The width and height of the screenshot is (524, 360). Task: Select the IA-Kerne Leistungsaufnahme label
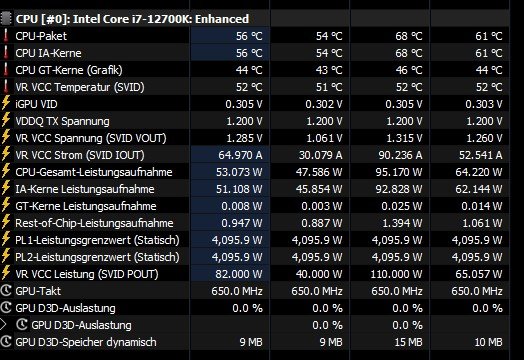point(85,189)
